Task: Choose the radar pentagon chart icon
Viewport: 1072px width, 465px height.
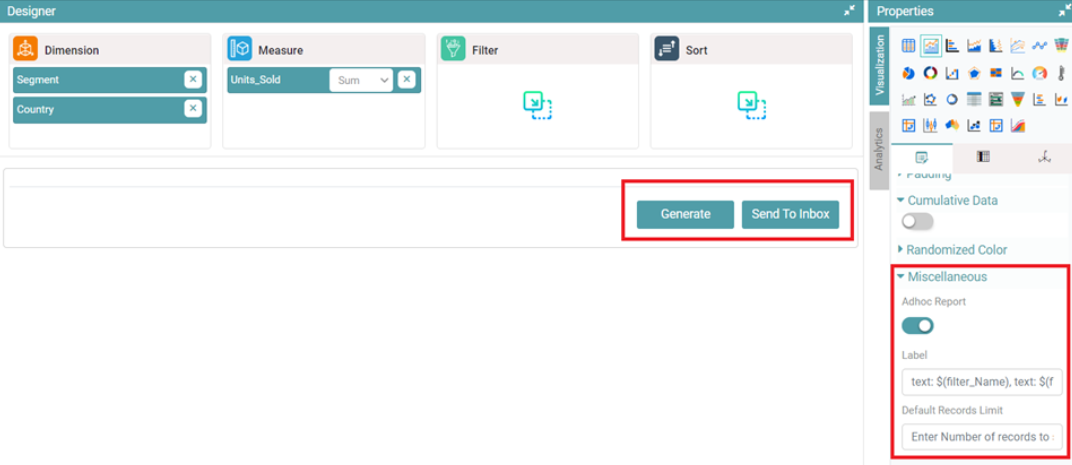Action: point(974,73)
